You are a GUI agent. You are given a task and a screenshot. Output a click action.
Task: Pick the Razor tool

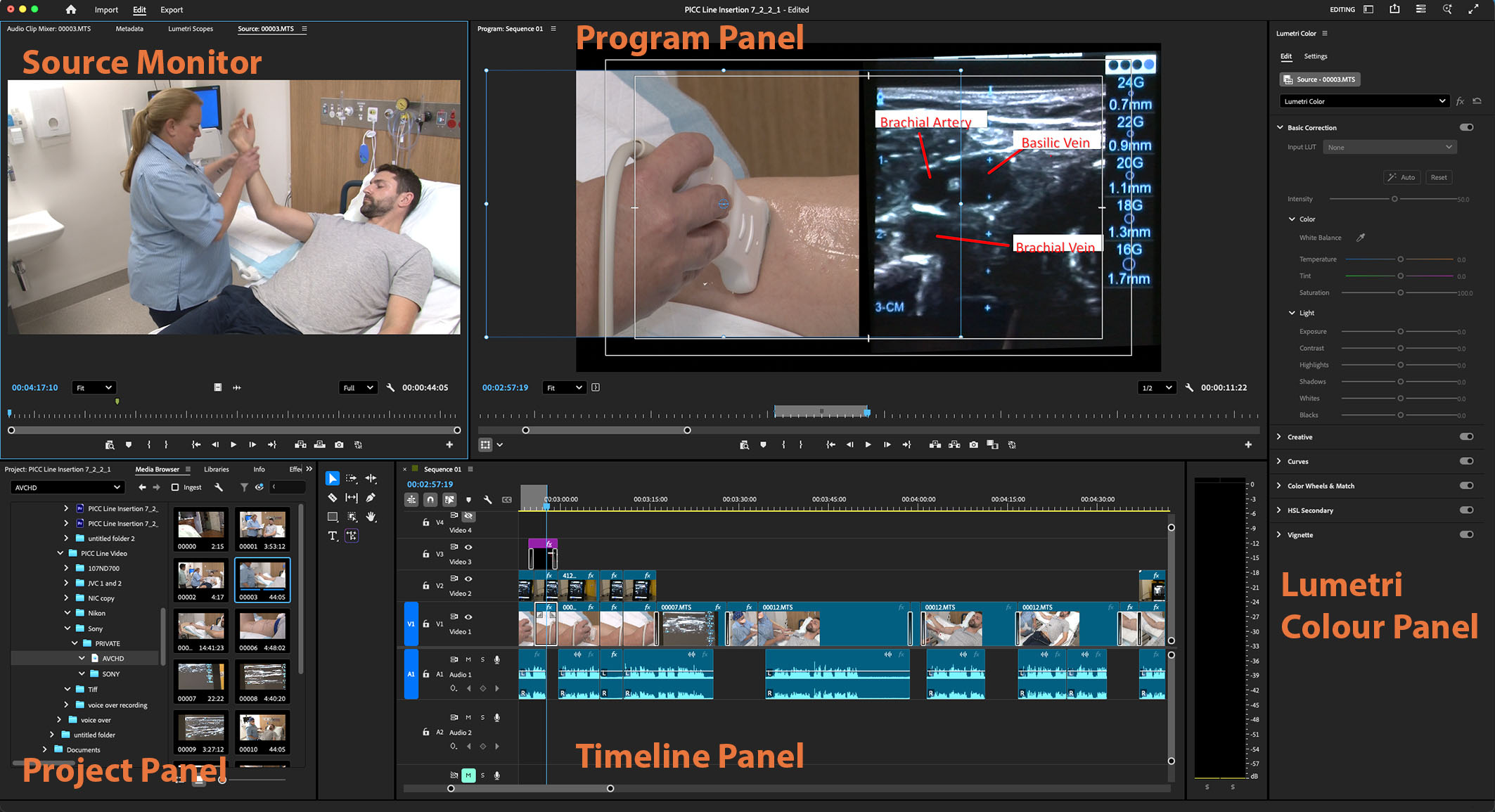(x=333, y=498)
